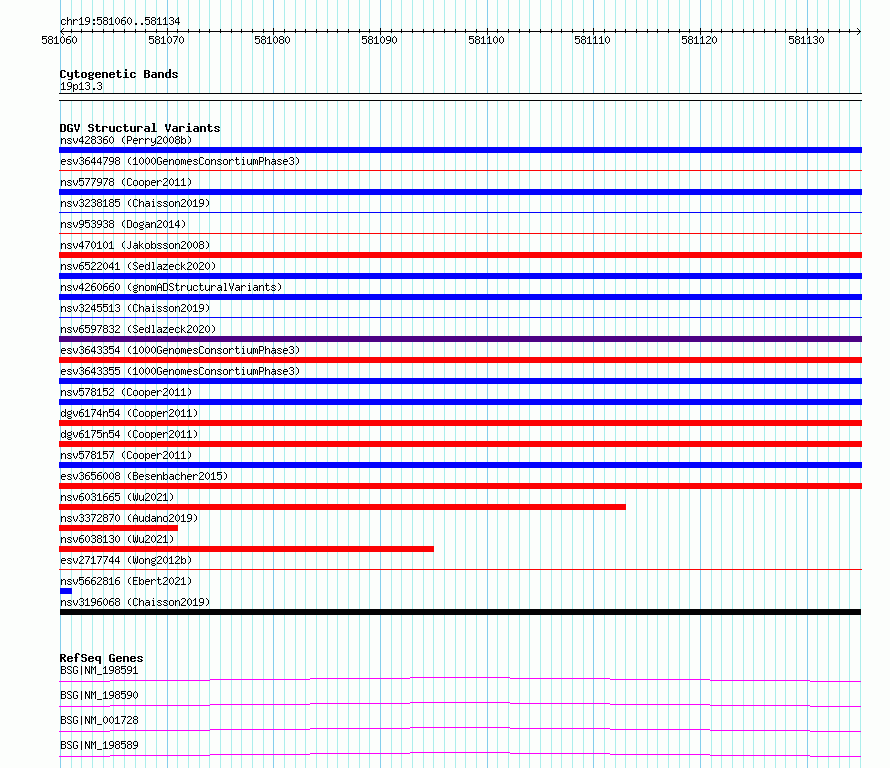
Task: Click BSG|NM_198590 gene label
Action: [x=99, y=695]
